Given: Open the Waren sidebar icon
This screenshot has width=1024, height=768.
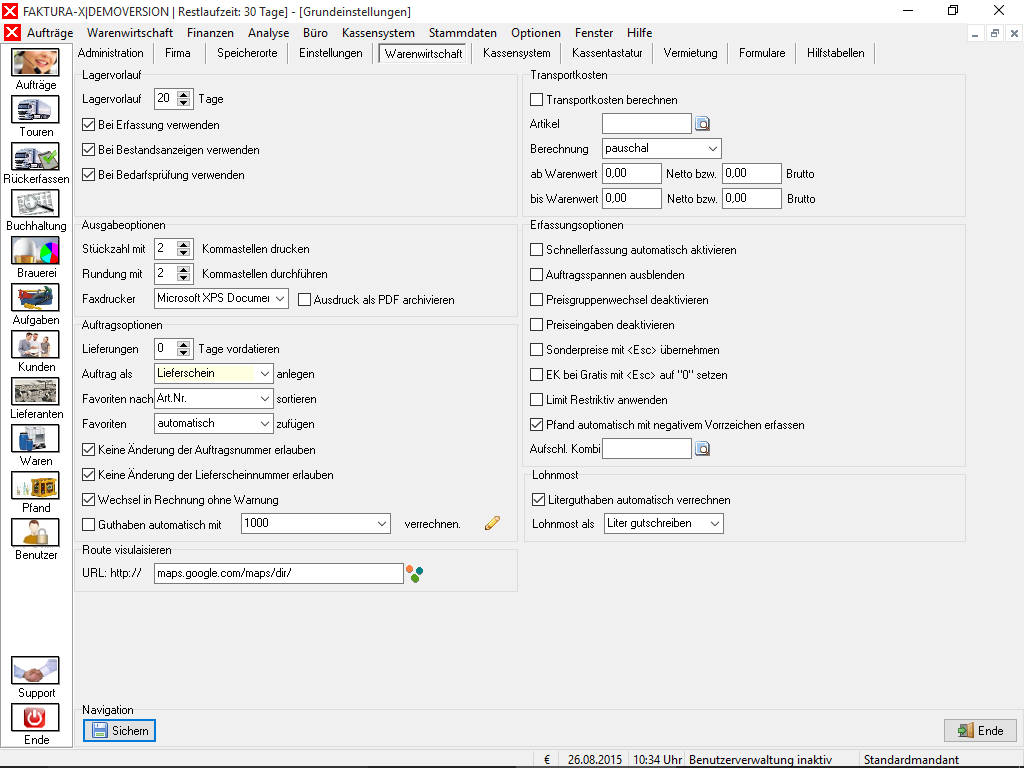Looking at the screenshot, I should [35, 439].
